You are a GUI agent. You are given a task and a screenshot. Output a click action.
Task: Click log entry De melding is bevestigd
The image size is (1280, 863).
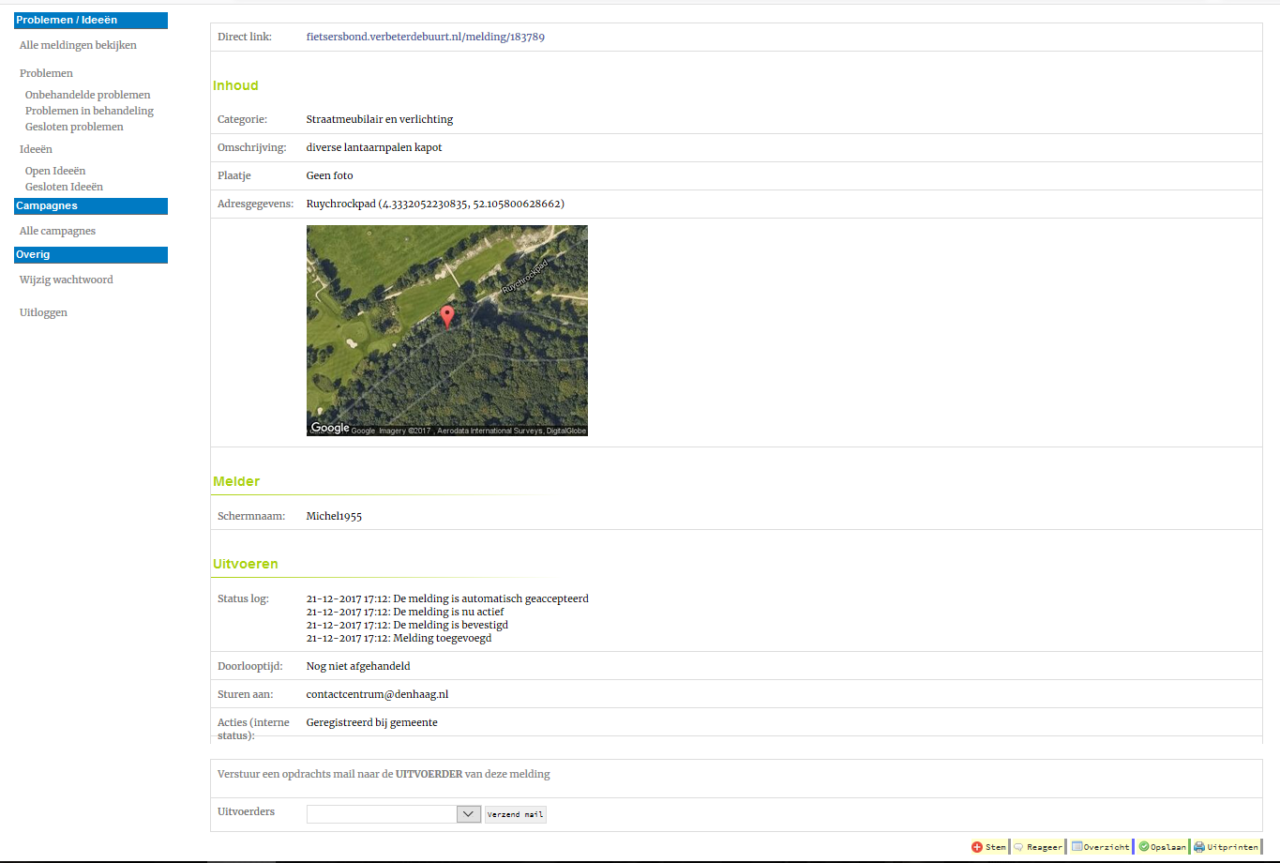[451, 625]
